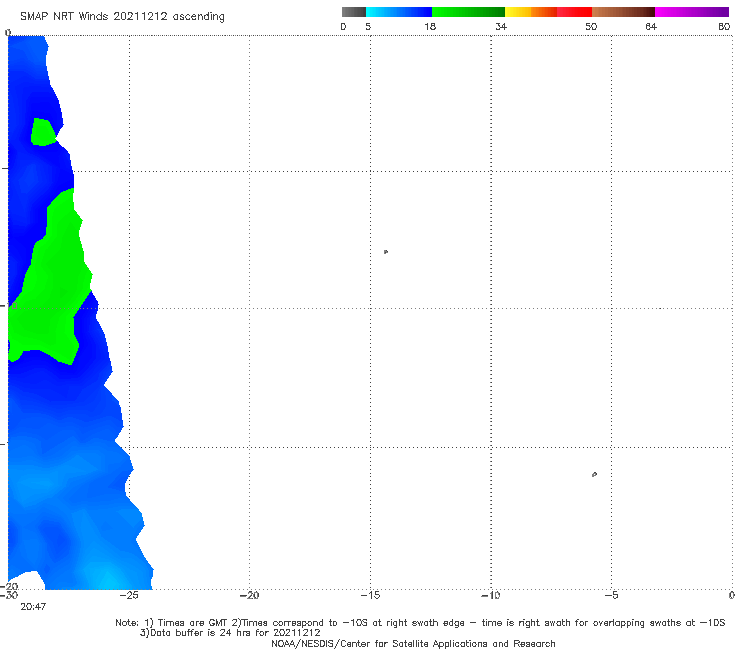Click the note line starting 'Note: 1) Times are GMT'
Image resolution: width=740 pixels, height=650 pixels.
coord(420,623)
